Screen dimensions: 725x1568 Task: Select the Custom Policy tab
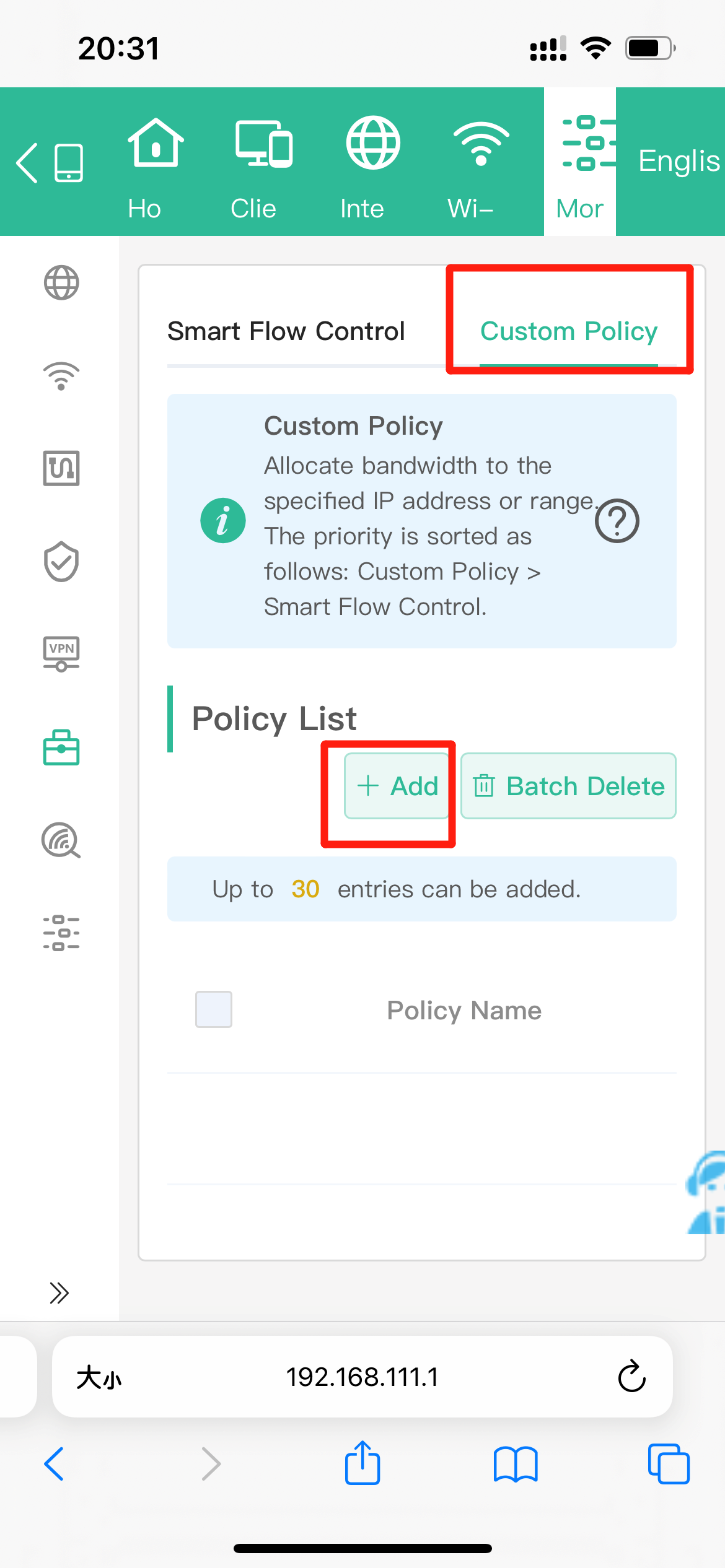568,331
